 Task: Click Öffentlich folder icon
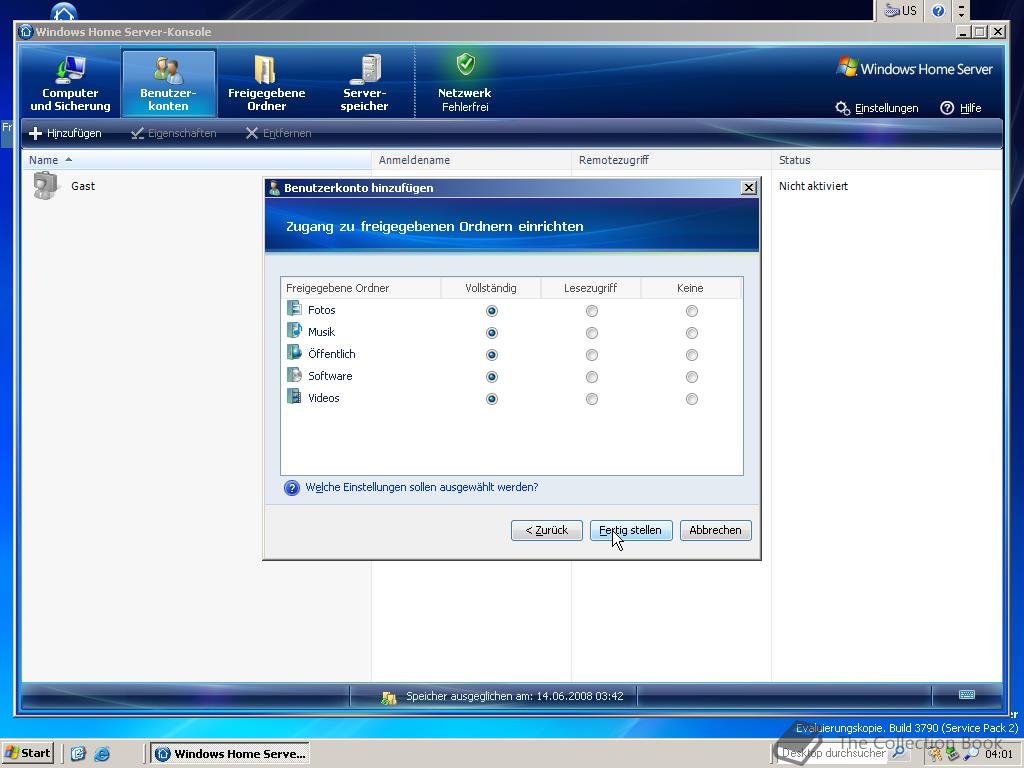tap(295, 353)
